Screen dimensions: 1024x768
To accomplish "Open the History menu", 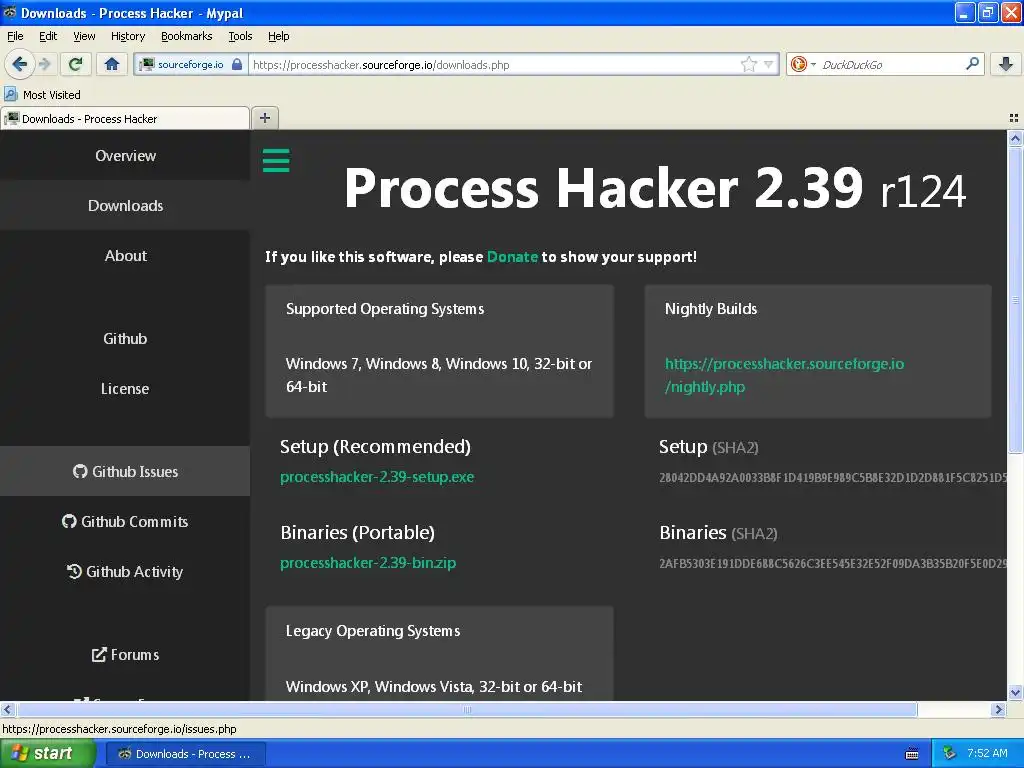I will click(127, 36).
